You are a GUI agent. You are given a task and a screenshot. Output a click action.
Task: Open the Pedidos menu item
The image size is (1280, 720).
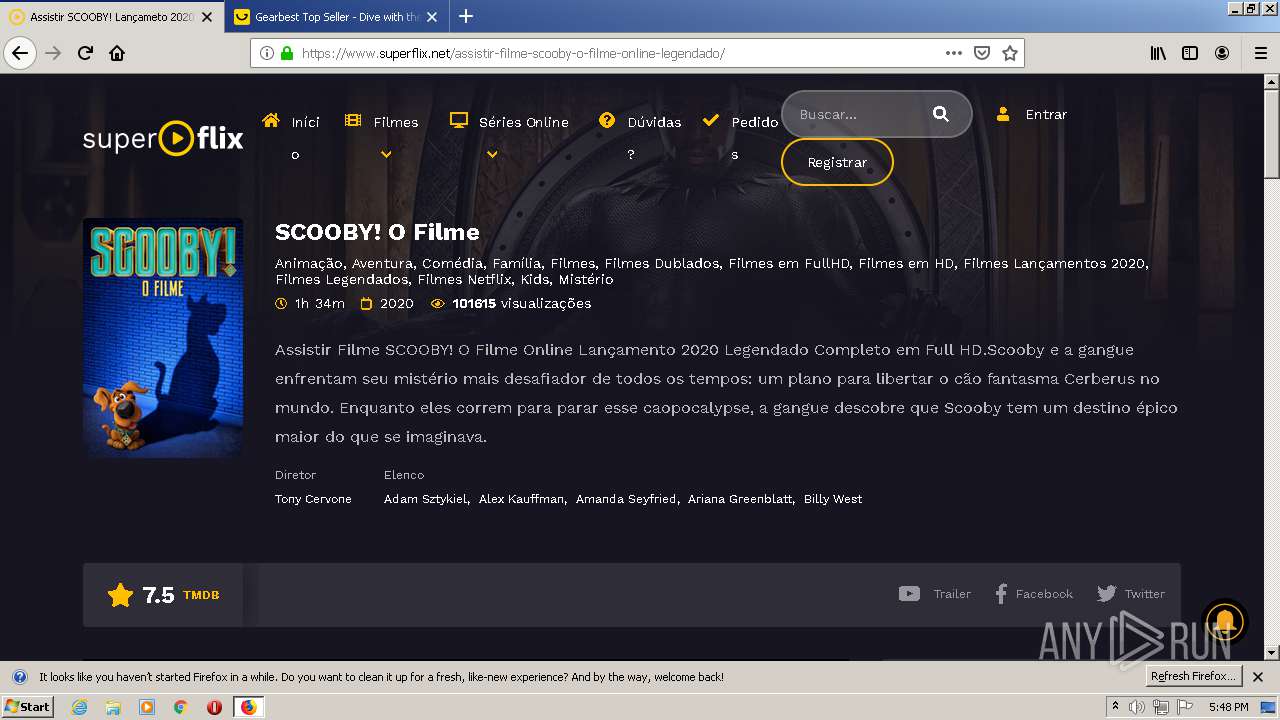(741, 137)
